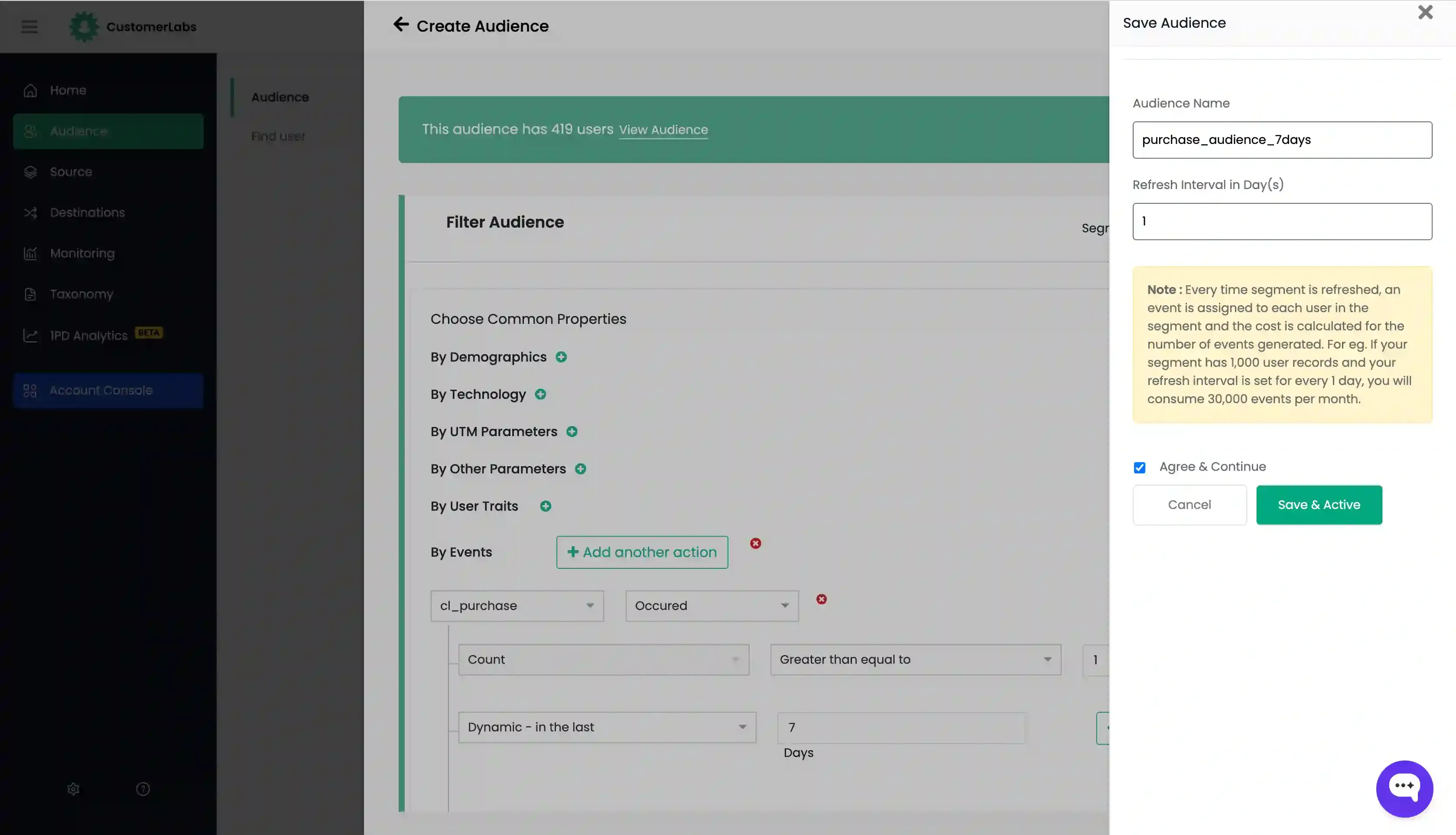
Task: Click the Taxonomy document icon
Action: pyautogui.click(x=30, y=294)
